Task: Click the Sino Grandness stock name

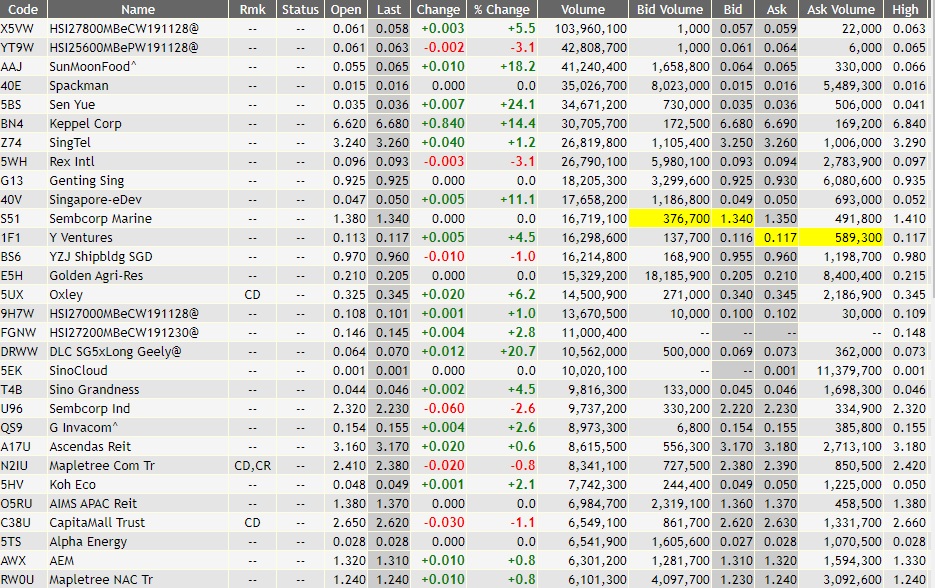Action: coord(94,390)
